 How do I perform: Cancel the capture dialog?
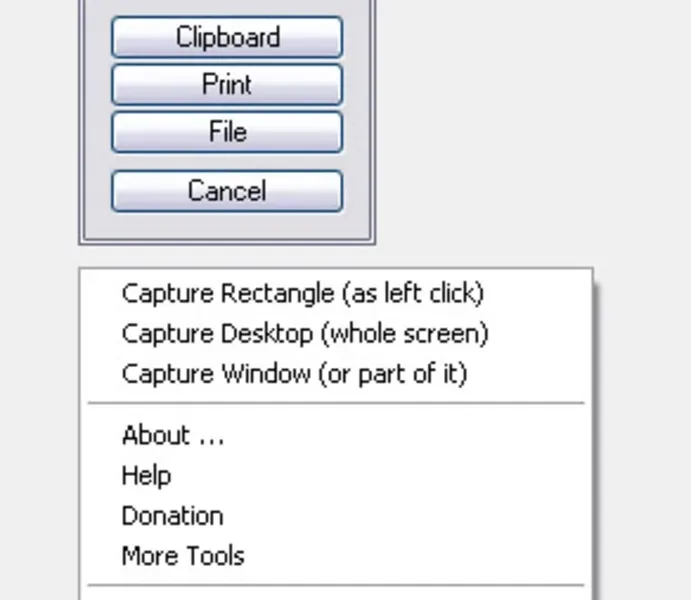coord(227,191)
